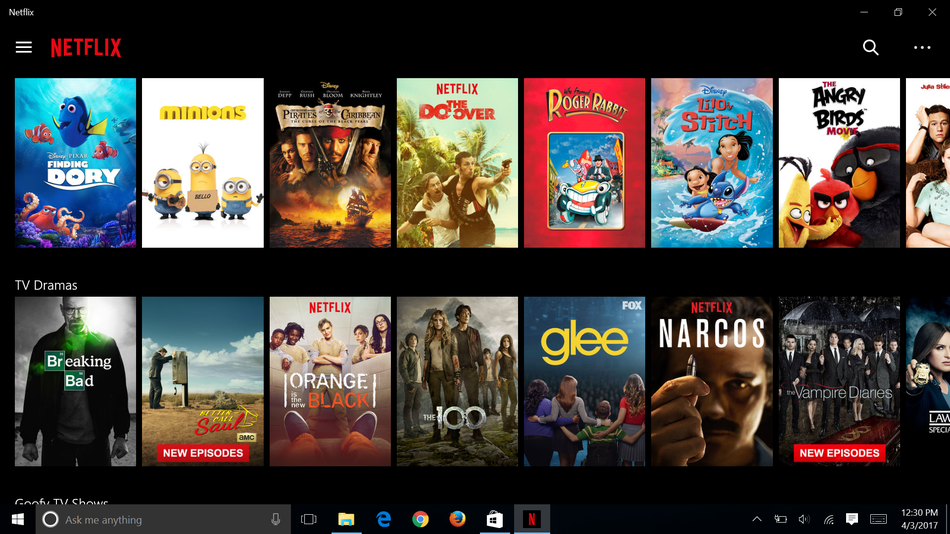Open the touch keyboard tray icon
This screenshot has height=534, width=950.
pos(879,519)
